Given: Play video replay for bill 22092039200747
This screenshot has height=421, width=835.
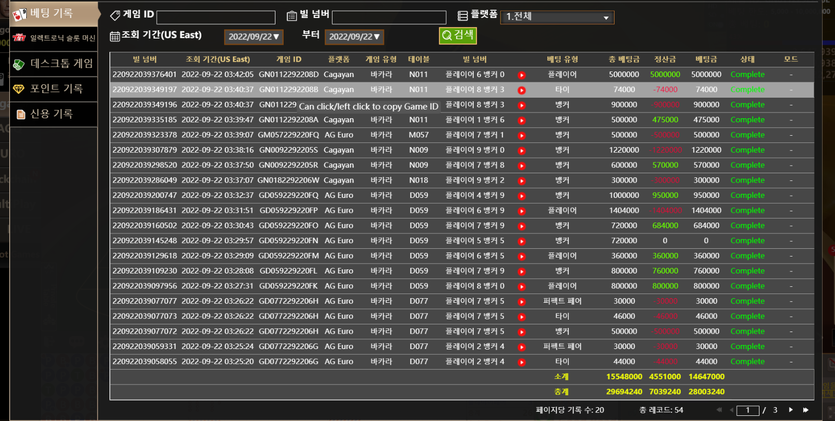Looking at the screenshot, I should click(x=521, y=196).
